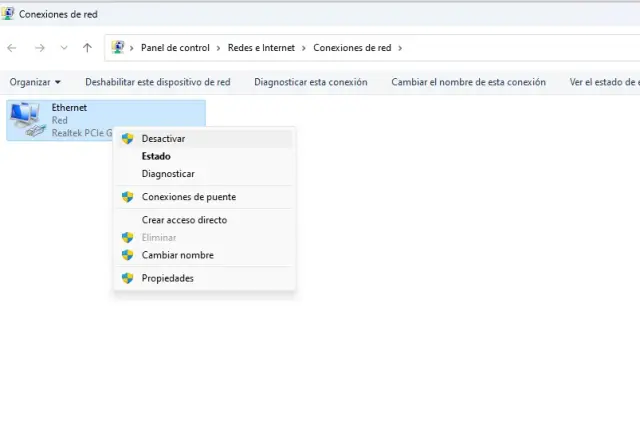This screenshot has height=445, width=640.
Task: Click the Ethernet network adapter icon
Action: (x=26, y=120)
